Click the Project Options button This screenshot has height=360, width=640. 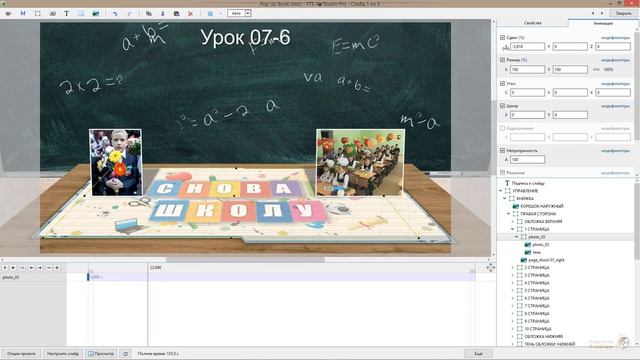coord(21,354)
